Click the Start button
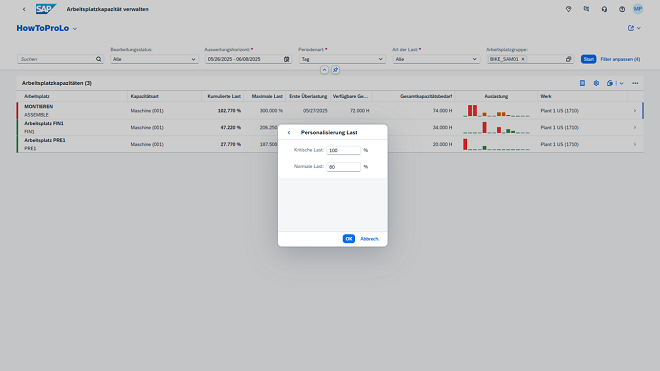 tap(588, 59)
